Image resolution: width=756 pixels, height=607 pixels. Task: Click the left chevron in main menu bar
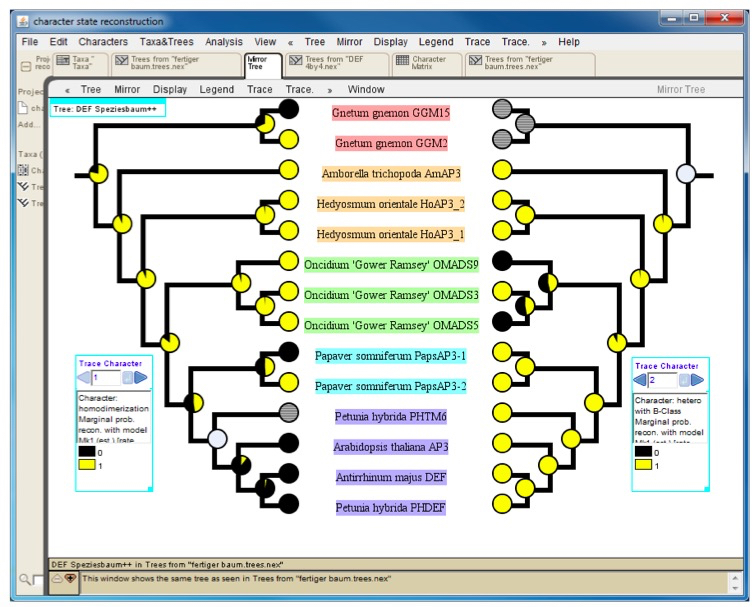click(290, 42)
